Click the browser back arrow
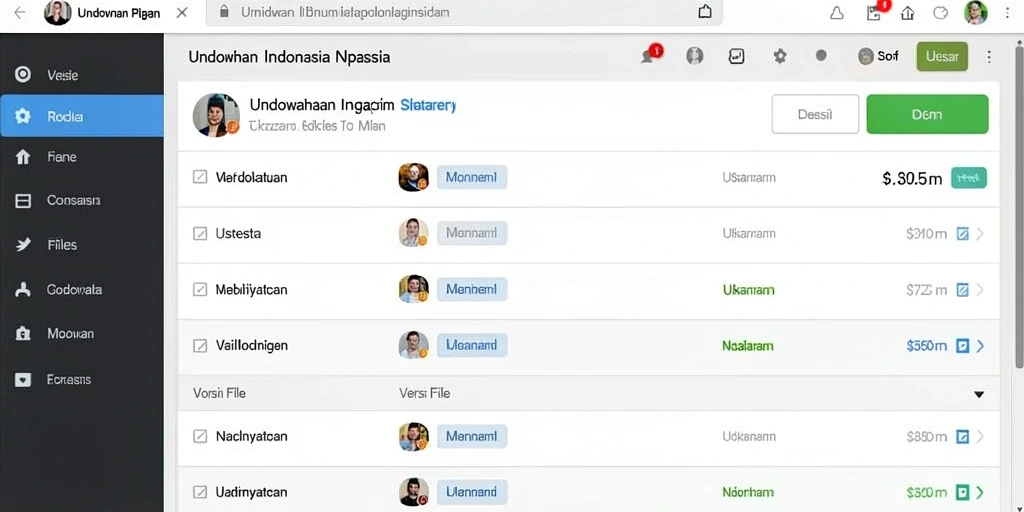This screenshot has width=1024, height=512. pos(20,12)
